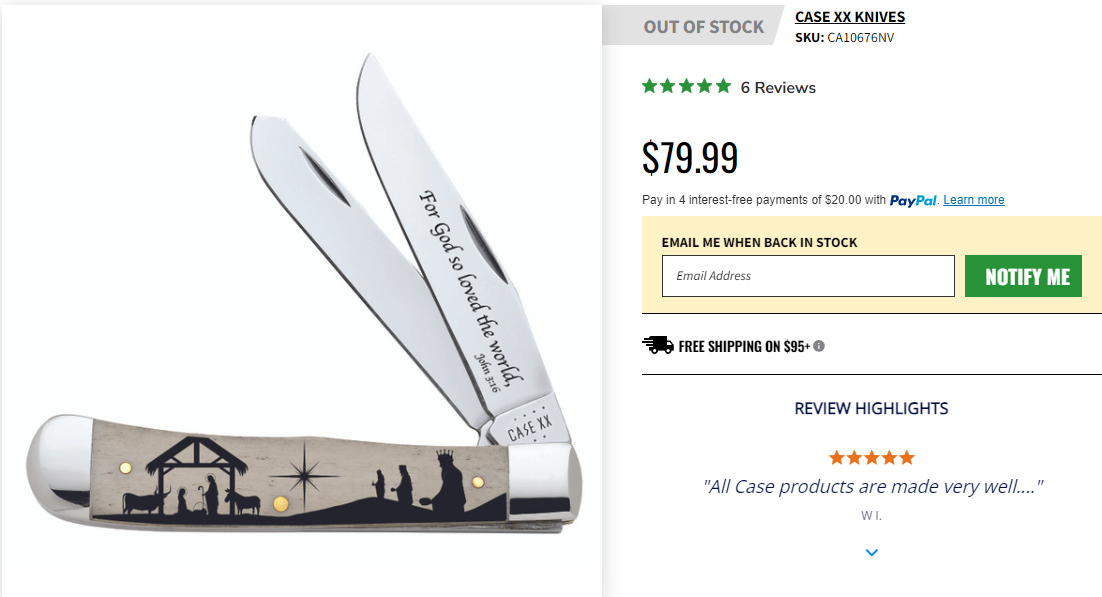Click the orange five-star review rating
This screenshot has height=597, width=1102.
coord(871,458)
